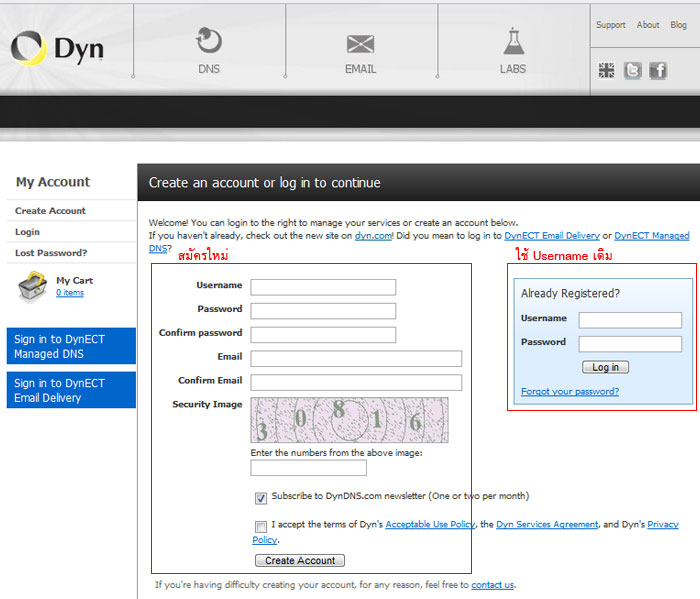
Task: Click the Log in button
Action: point(605,367)
